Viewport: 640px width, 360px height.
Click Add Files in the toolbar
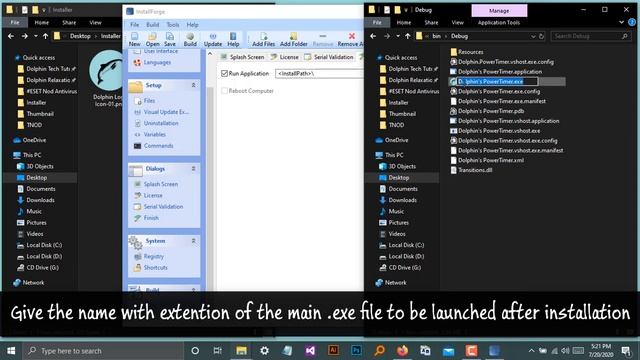(x=263, y=40)
